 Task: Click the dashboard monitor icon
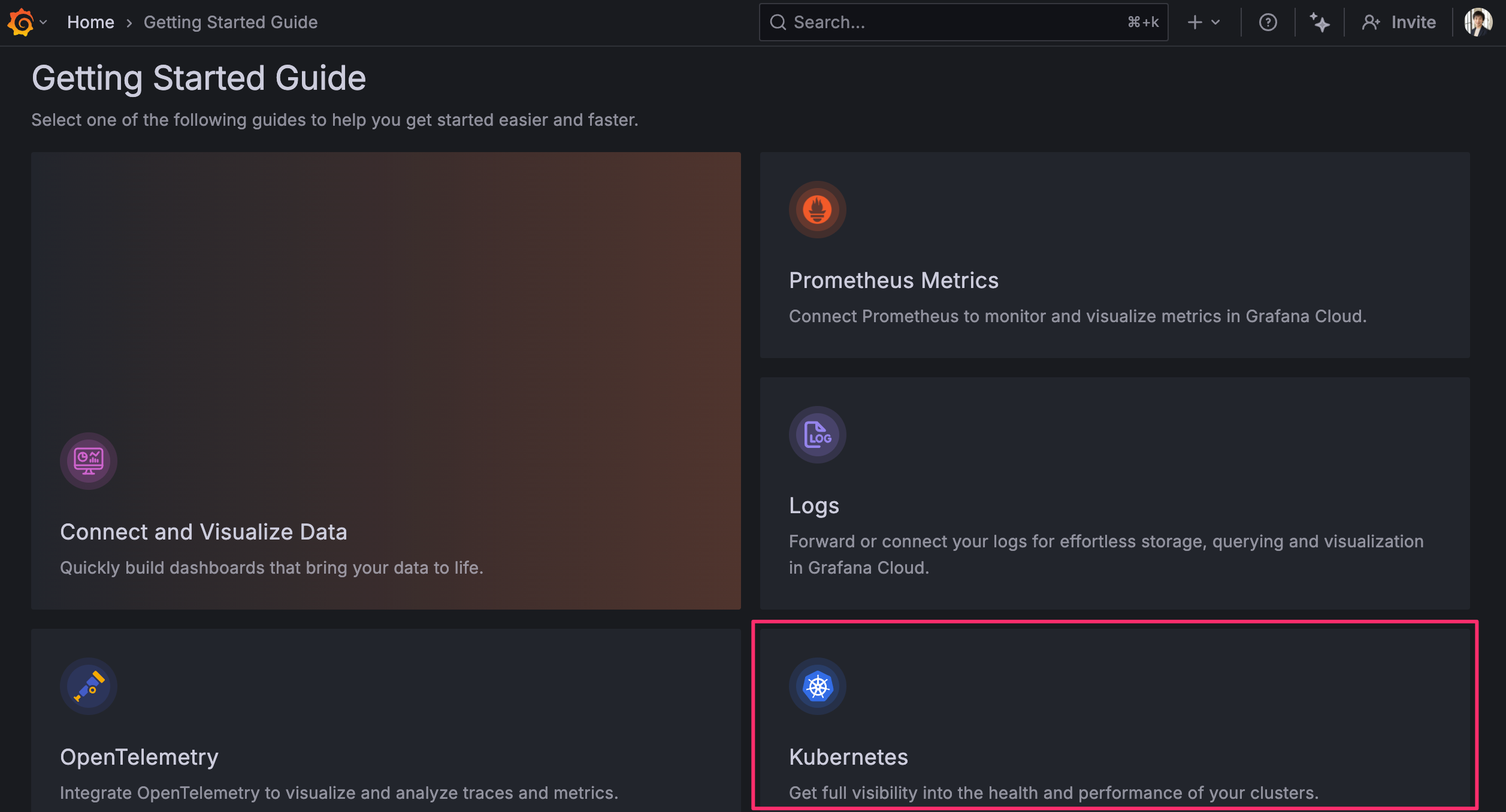tap(88, 461)
